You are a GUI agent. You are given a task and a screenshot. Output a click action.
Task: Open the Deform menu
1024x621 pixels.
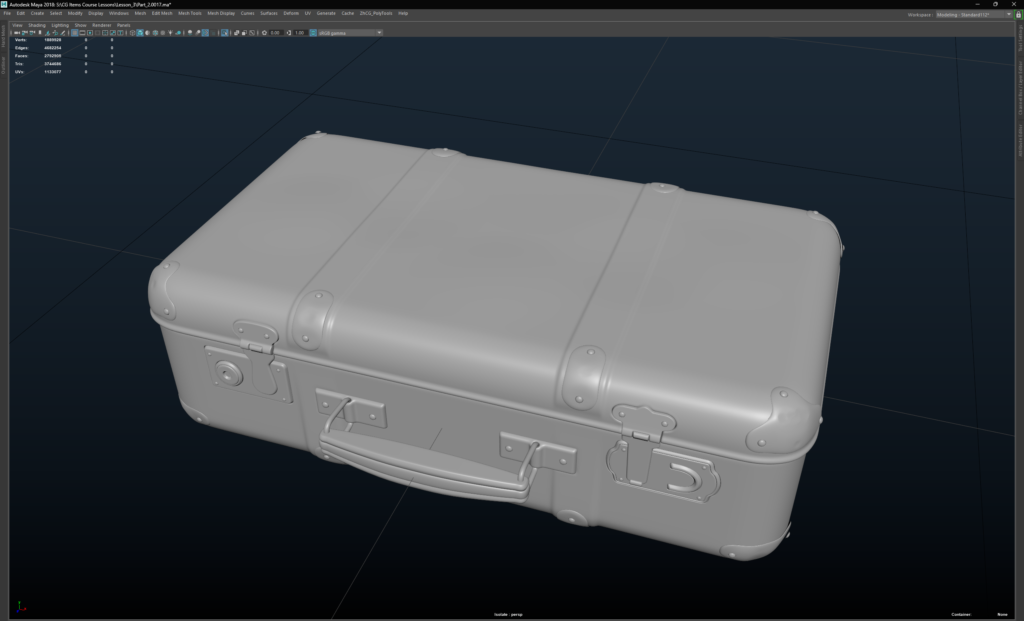(x=291, y=13)
